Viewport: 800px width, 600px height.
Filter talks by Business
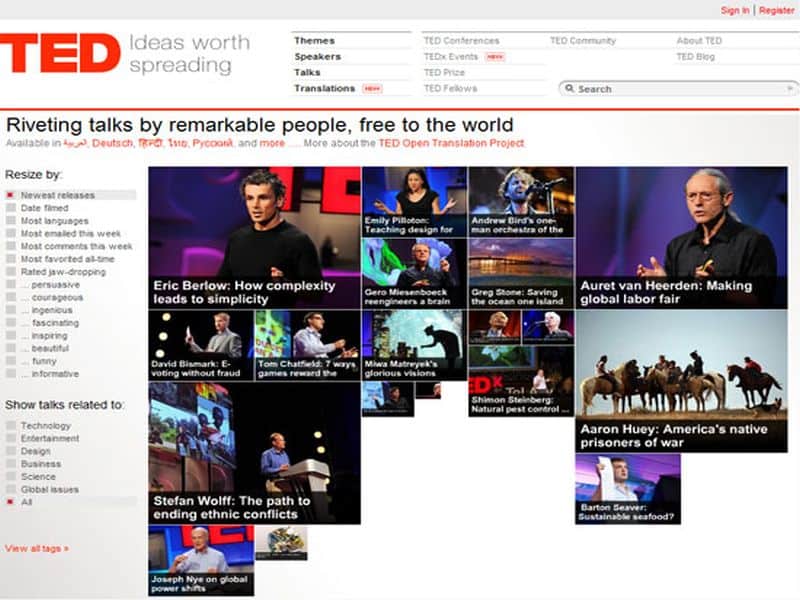pos(33,463)
